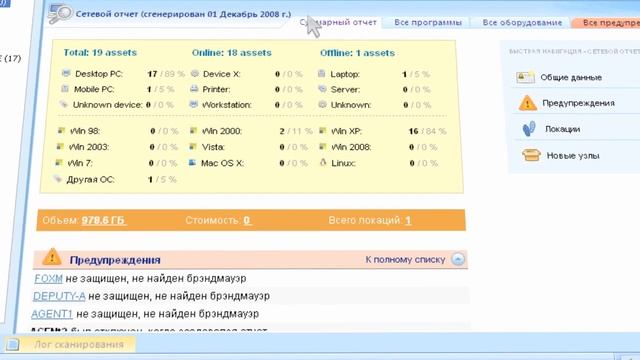The height and width of the screenshot is (360, 640).
Task: Collapse the Предупреждения section with round arrow
Action: click(458, 259)
